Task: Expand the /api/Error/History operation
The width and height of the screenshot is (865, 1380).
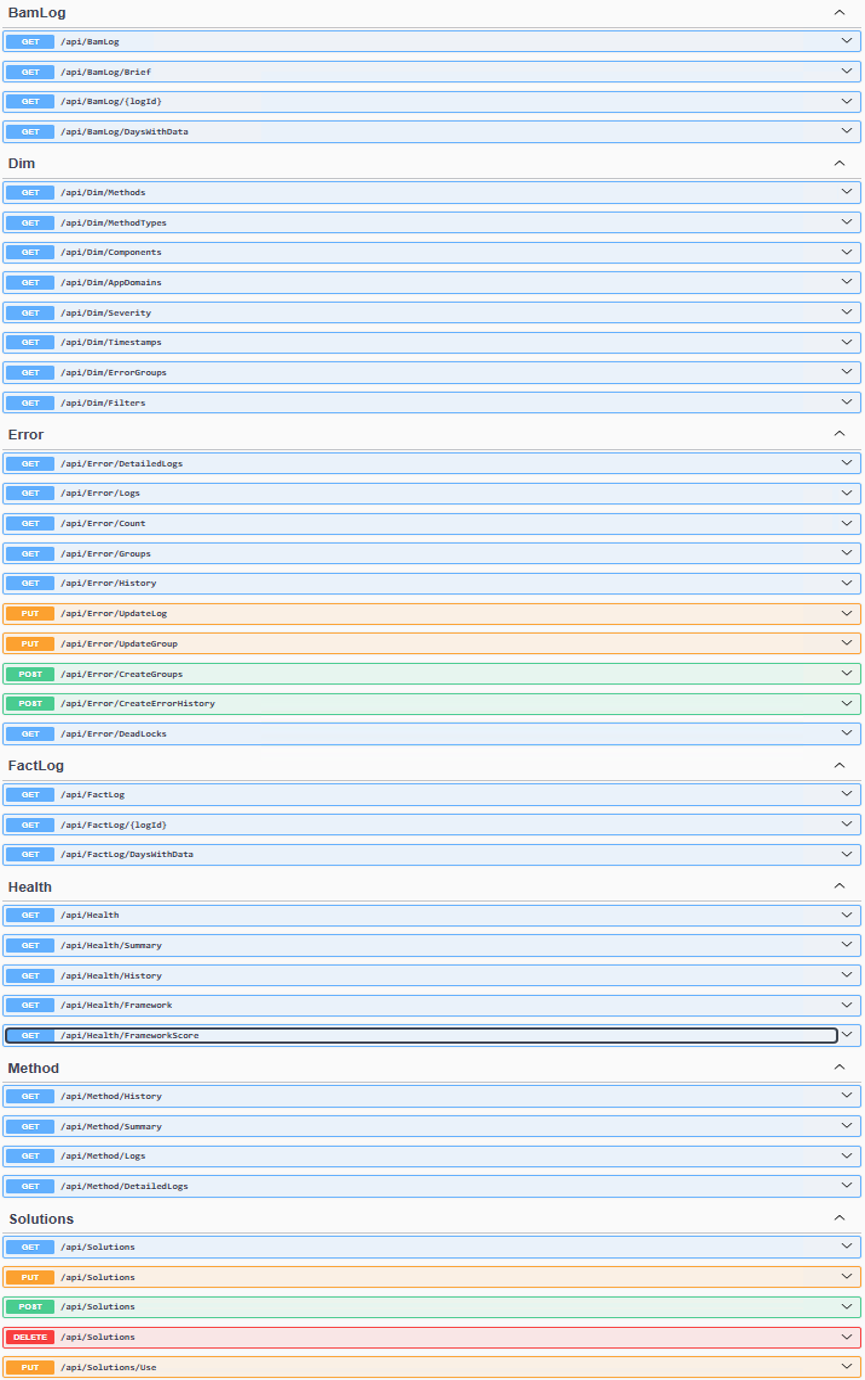Action: tap(432, 583)
